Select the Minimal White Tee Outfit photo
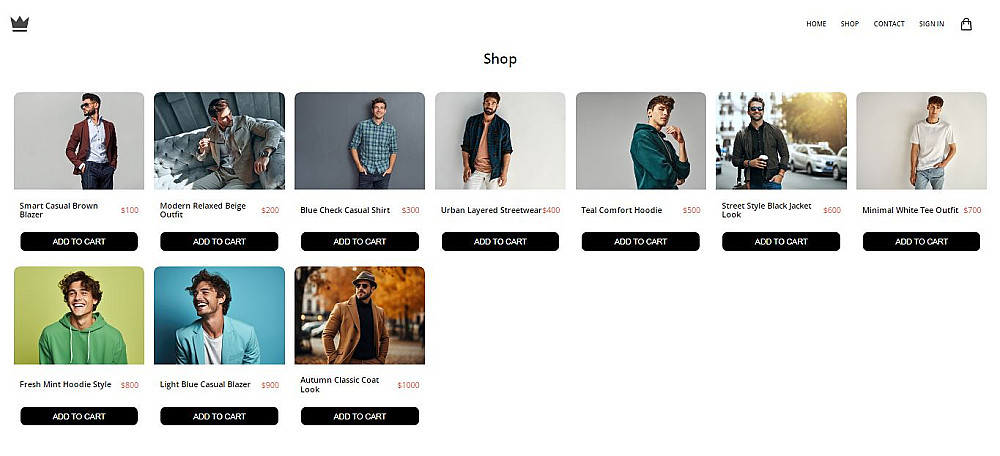This screenshot has height=456, width=1000. pos(921,141)
